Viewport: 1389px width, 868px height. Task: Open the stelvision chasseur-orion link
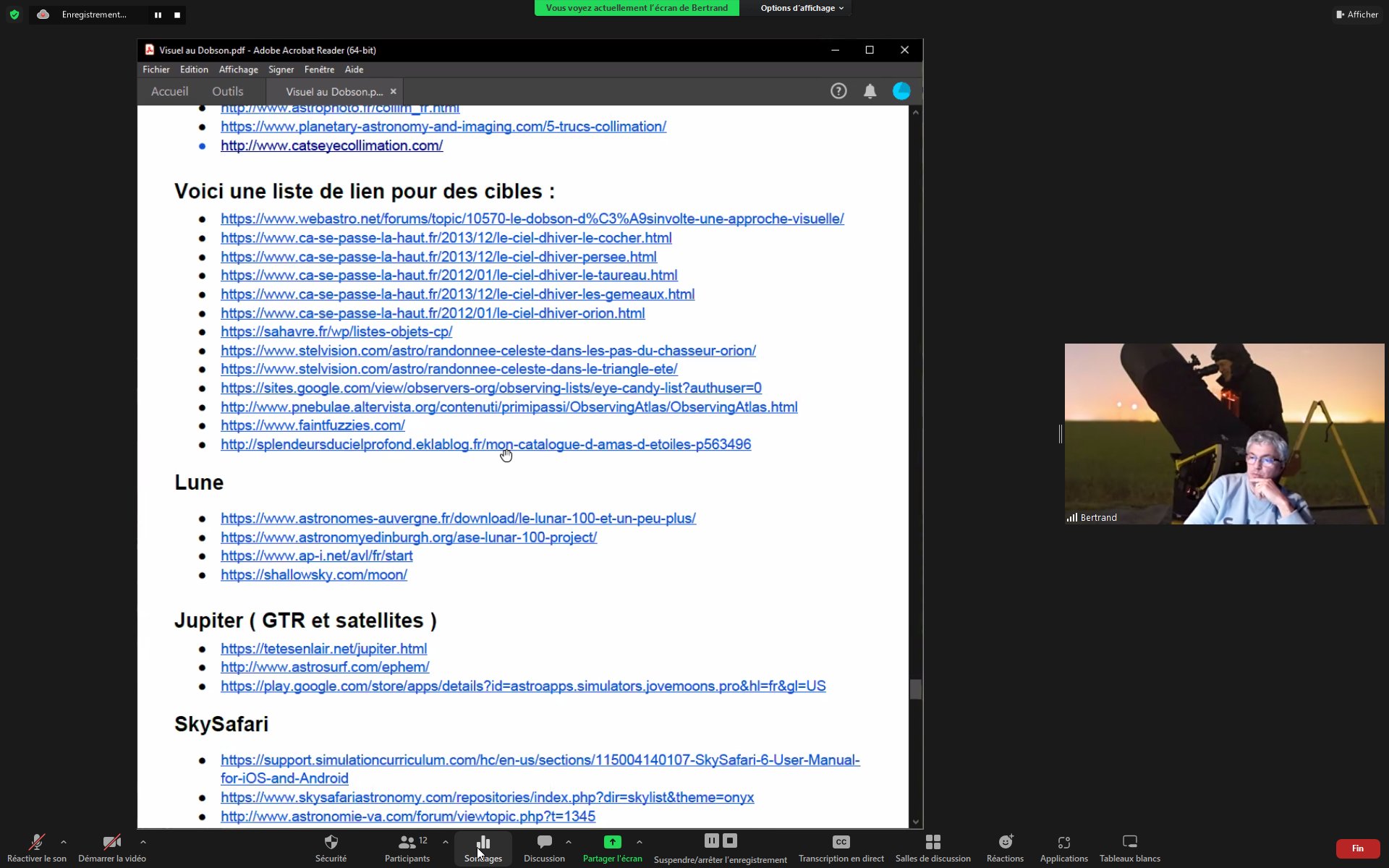click(x=488, y=351)
